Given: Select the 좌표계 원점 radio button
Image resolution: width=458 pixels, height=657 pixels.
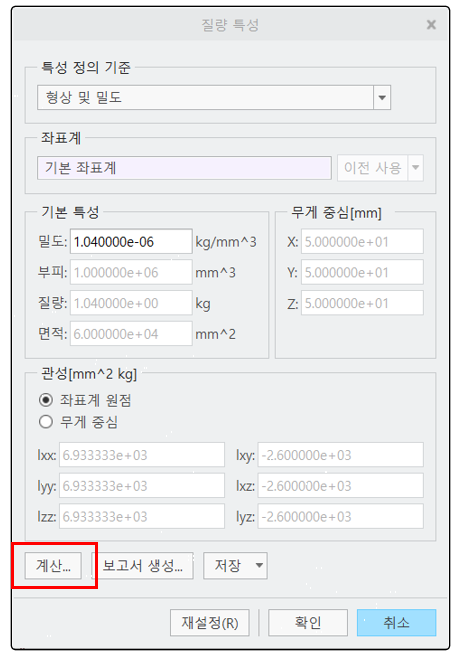Looking at the screenshot, I should (x=46, y=400).
